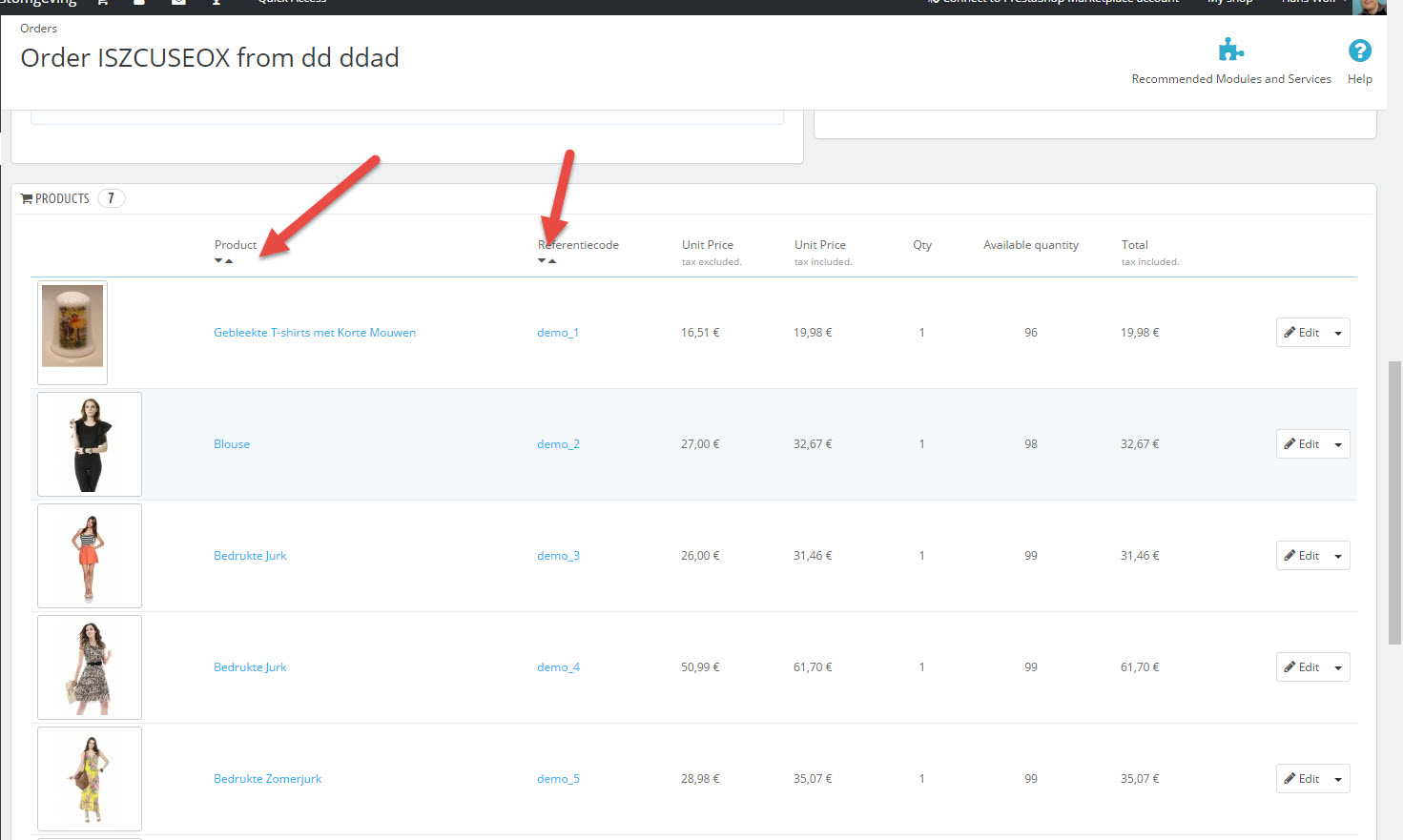
Task: Expand actions dropdown for Bedrukte Zomerjurk row
Action: (1338, 779)
